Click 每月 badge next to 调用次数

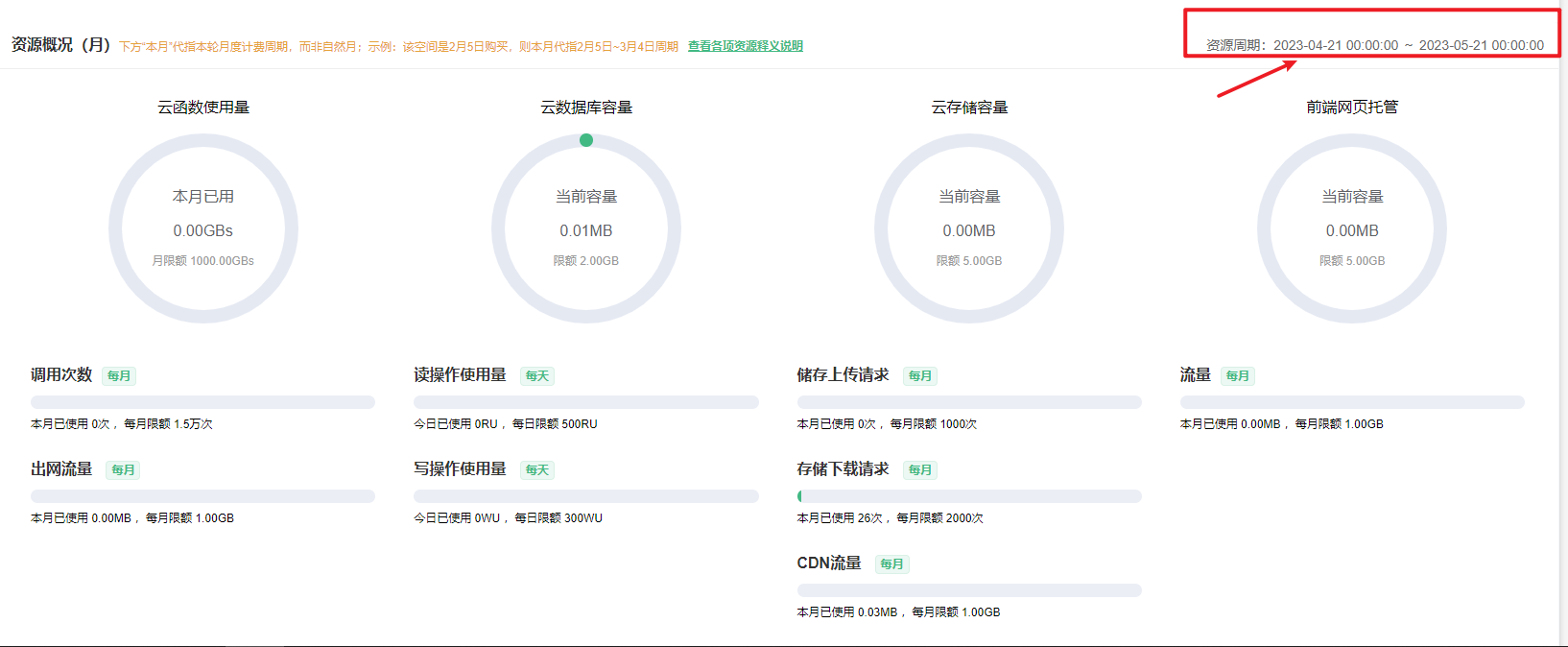119,376
